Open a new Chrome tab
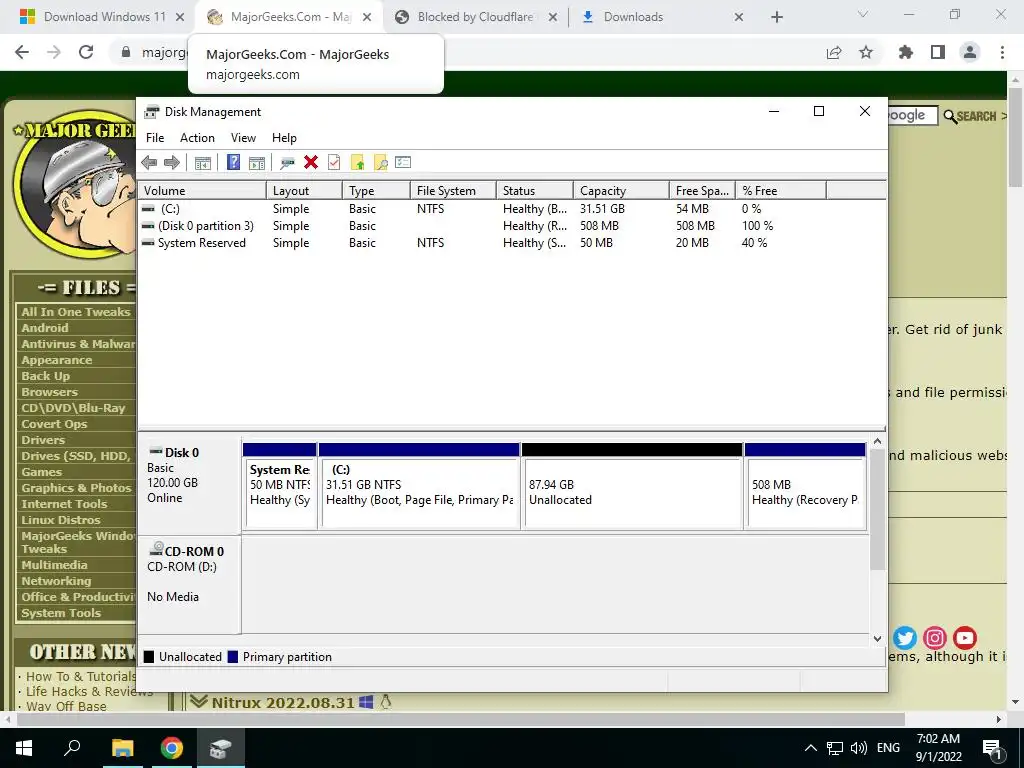 tap(776, 18)
